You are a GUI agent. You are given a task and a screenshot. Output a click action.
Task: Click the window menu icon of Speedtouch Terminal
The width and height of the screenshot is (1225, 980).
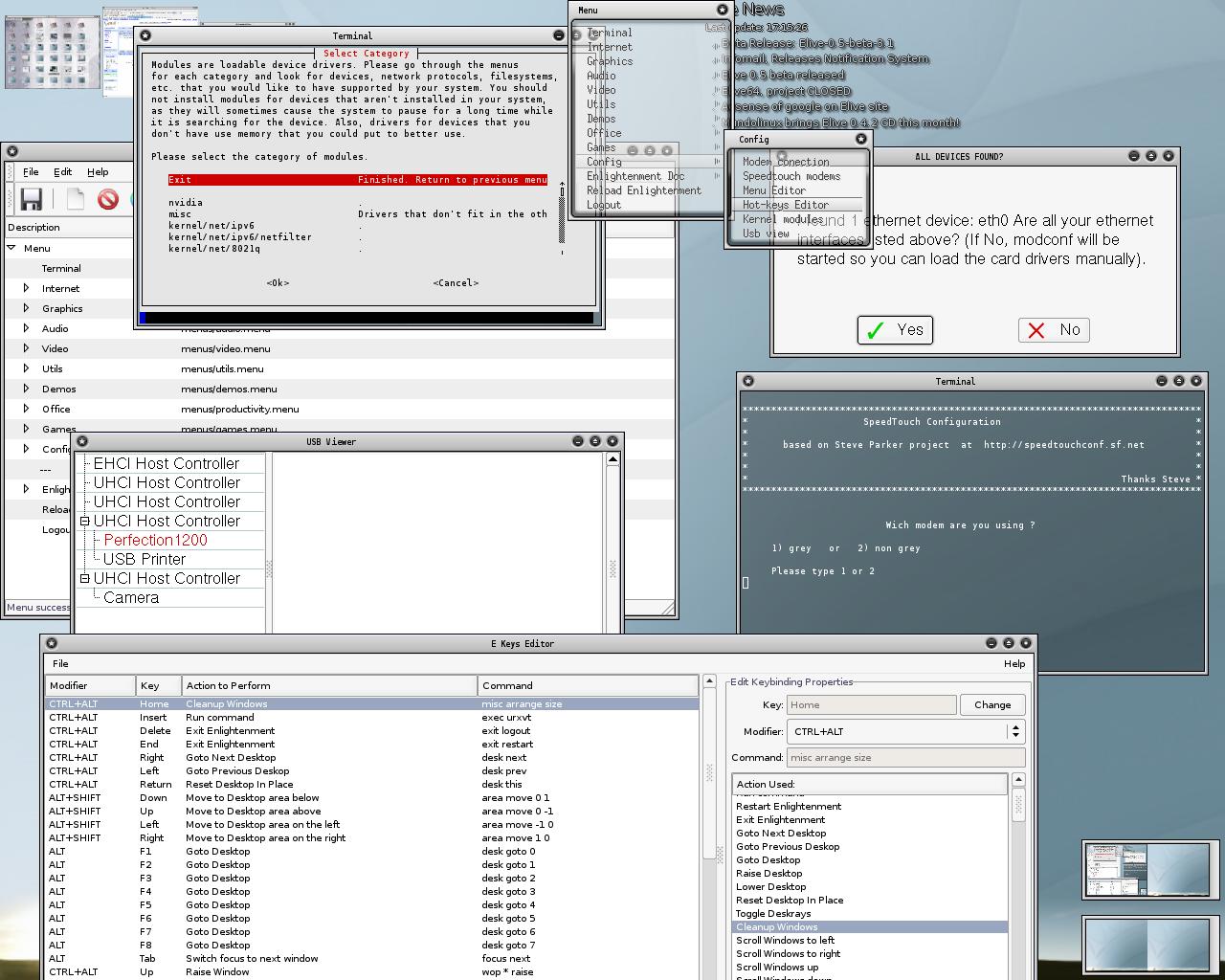point(748,381)
